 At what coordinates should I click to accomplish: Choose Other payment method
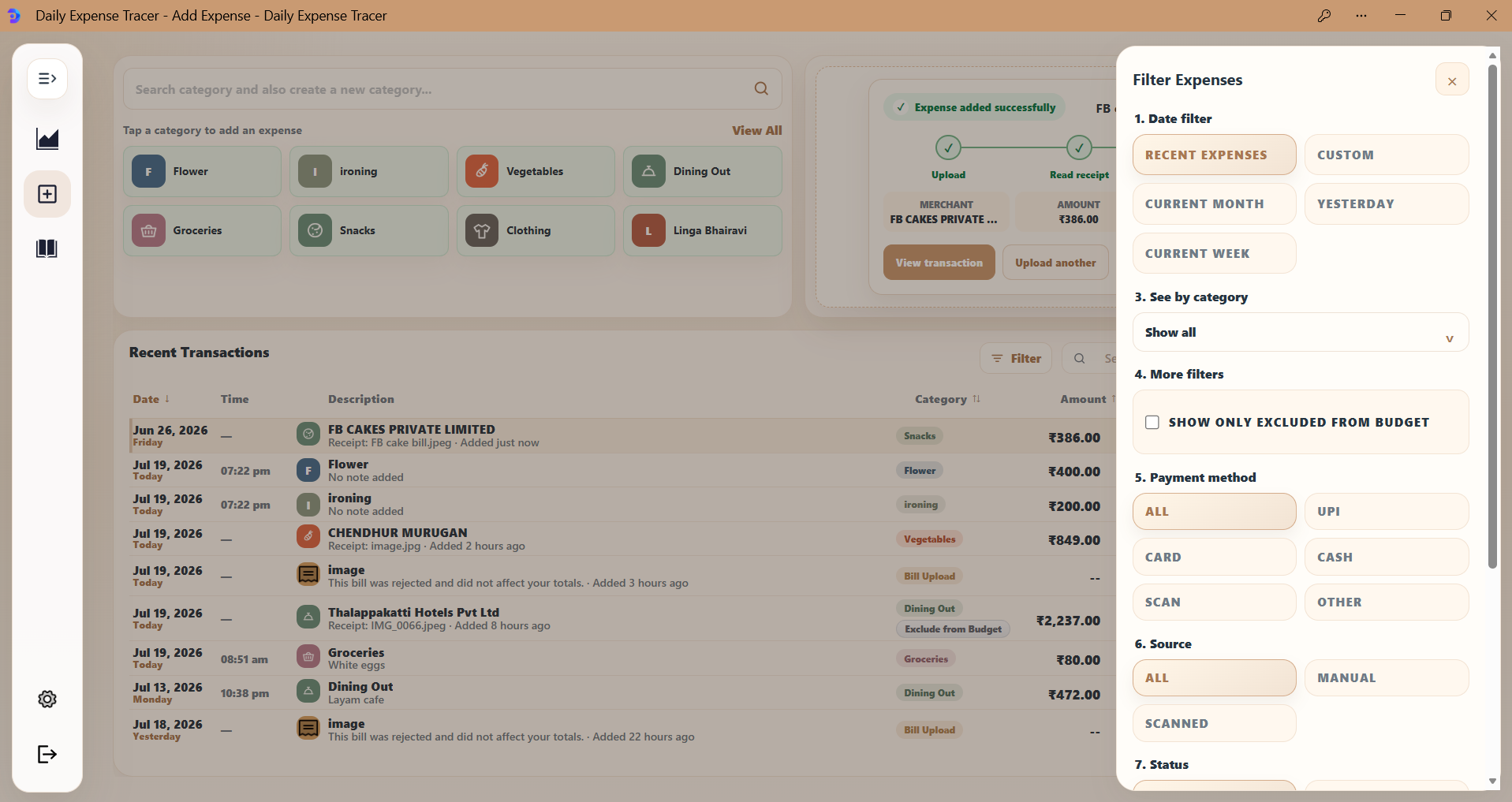[x=1386, y=602]
